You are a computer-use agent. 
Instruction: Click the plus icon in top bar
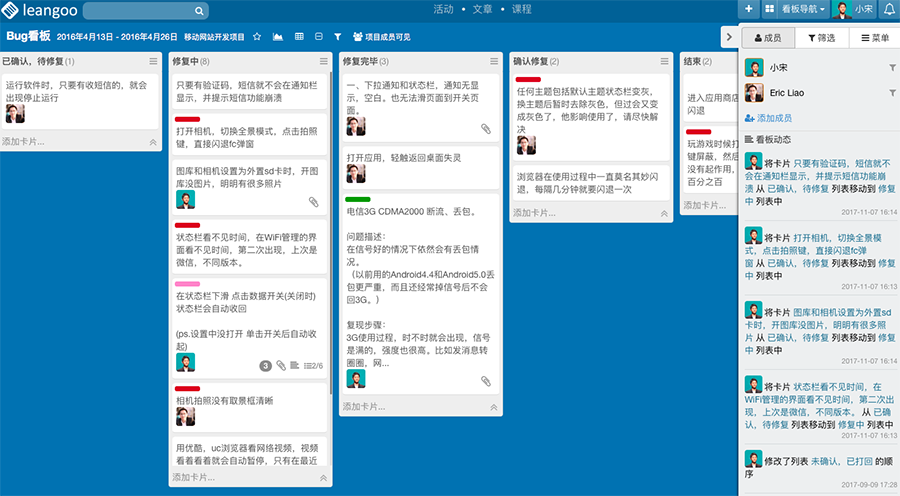(749, 9)
